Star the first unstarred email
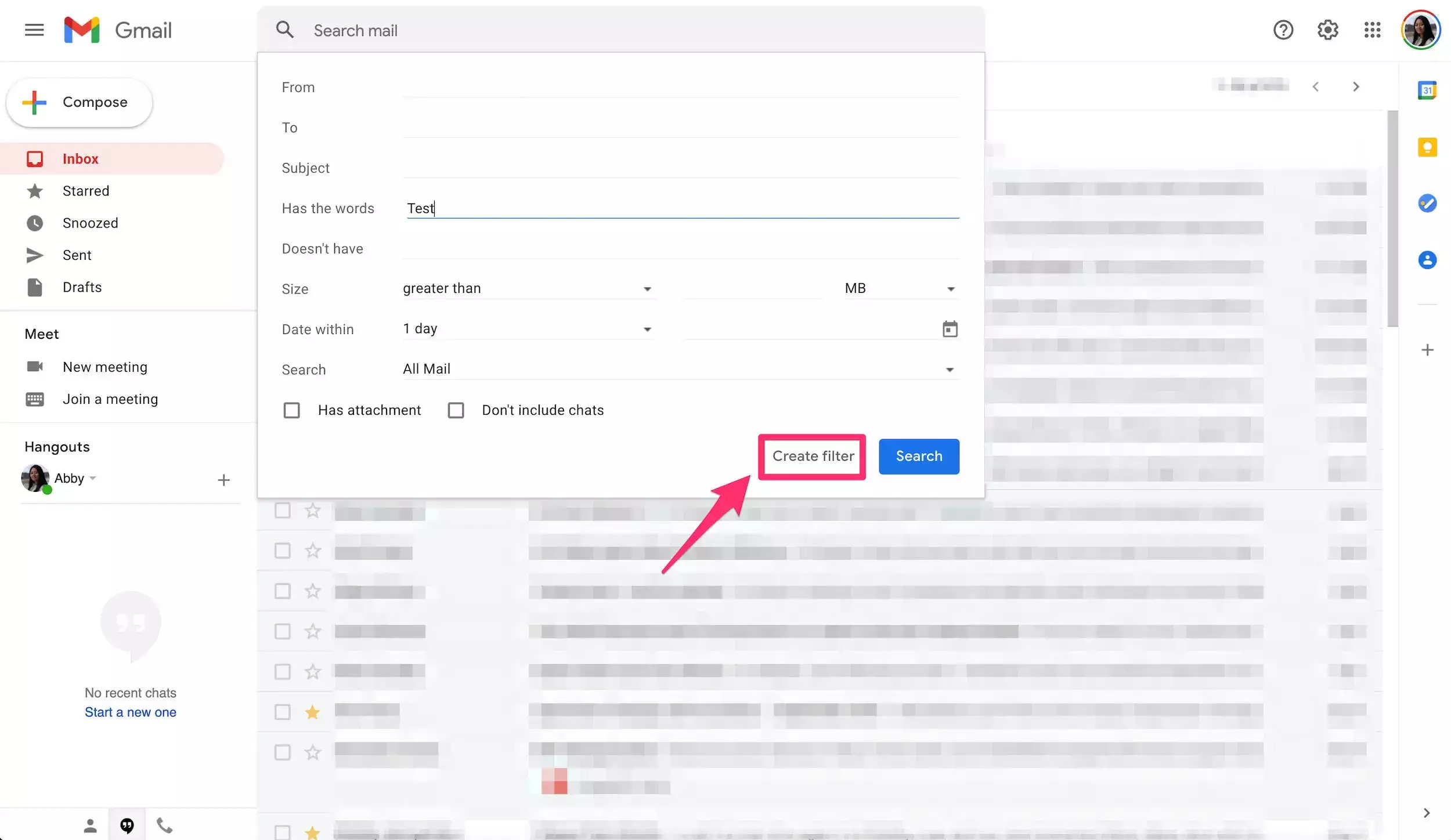This screenshot has width=1451, height=840. click(313, 510)
